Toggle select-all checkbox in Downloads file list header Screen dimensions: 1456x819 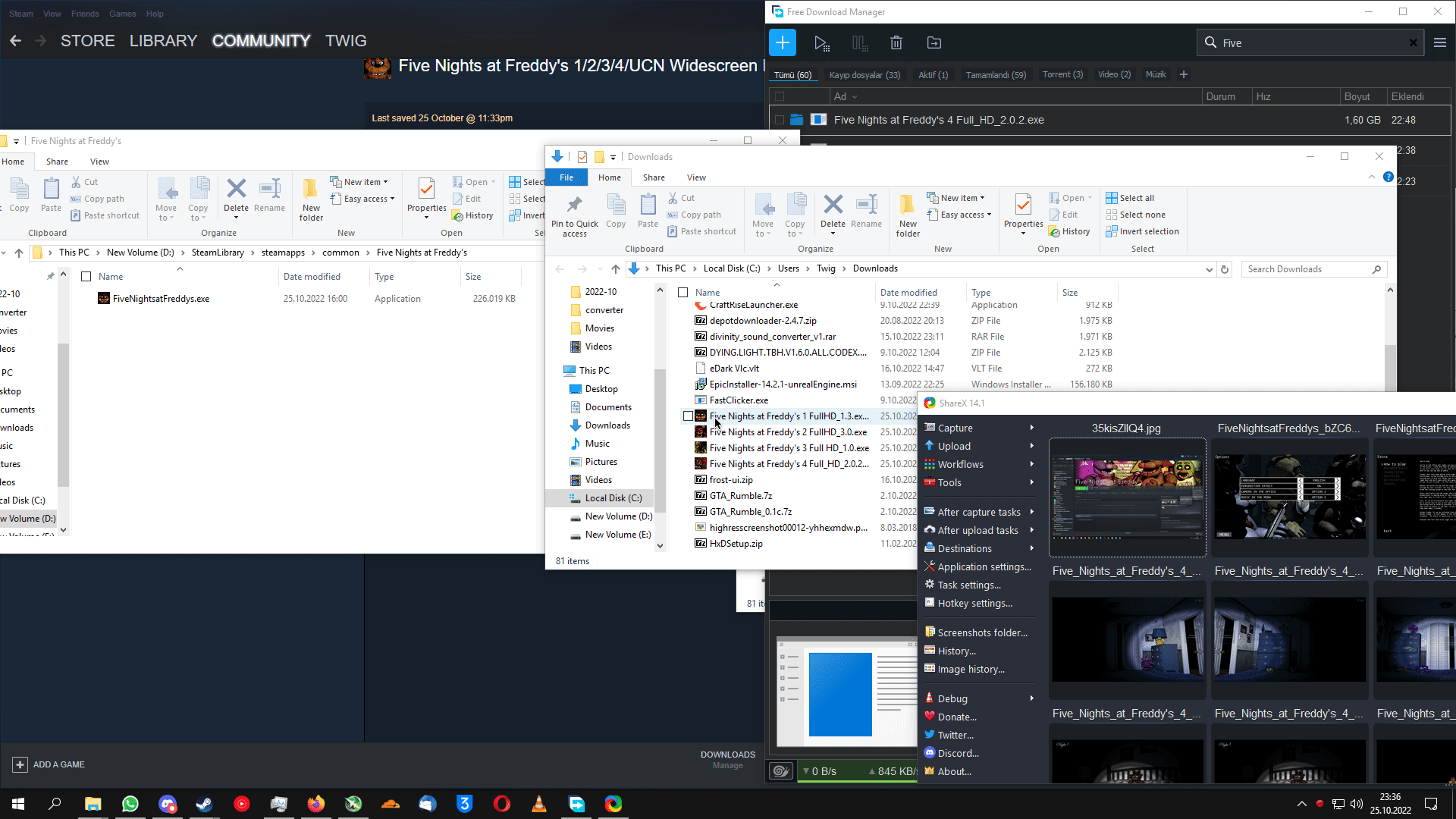(683, 293)
